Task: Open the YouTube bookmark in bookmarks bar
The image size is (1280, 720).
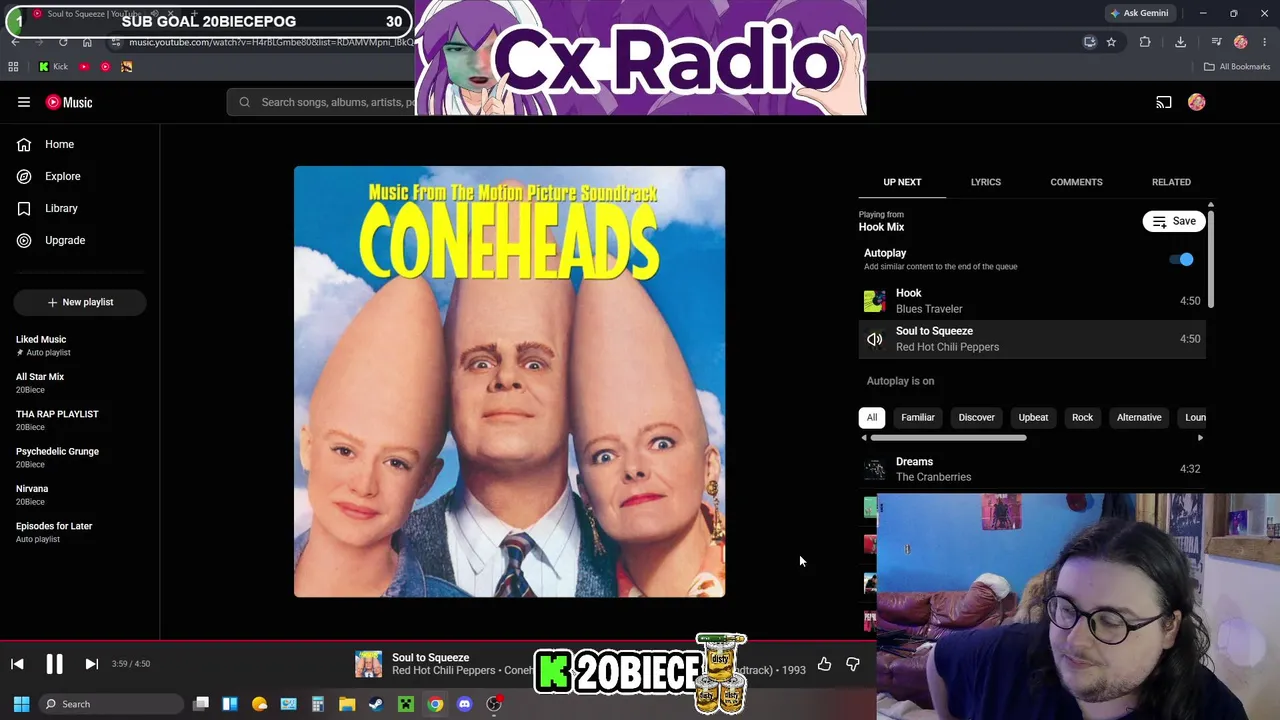Action: click(x=84, y=67)
